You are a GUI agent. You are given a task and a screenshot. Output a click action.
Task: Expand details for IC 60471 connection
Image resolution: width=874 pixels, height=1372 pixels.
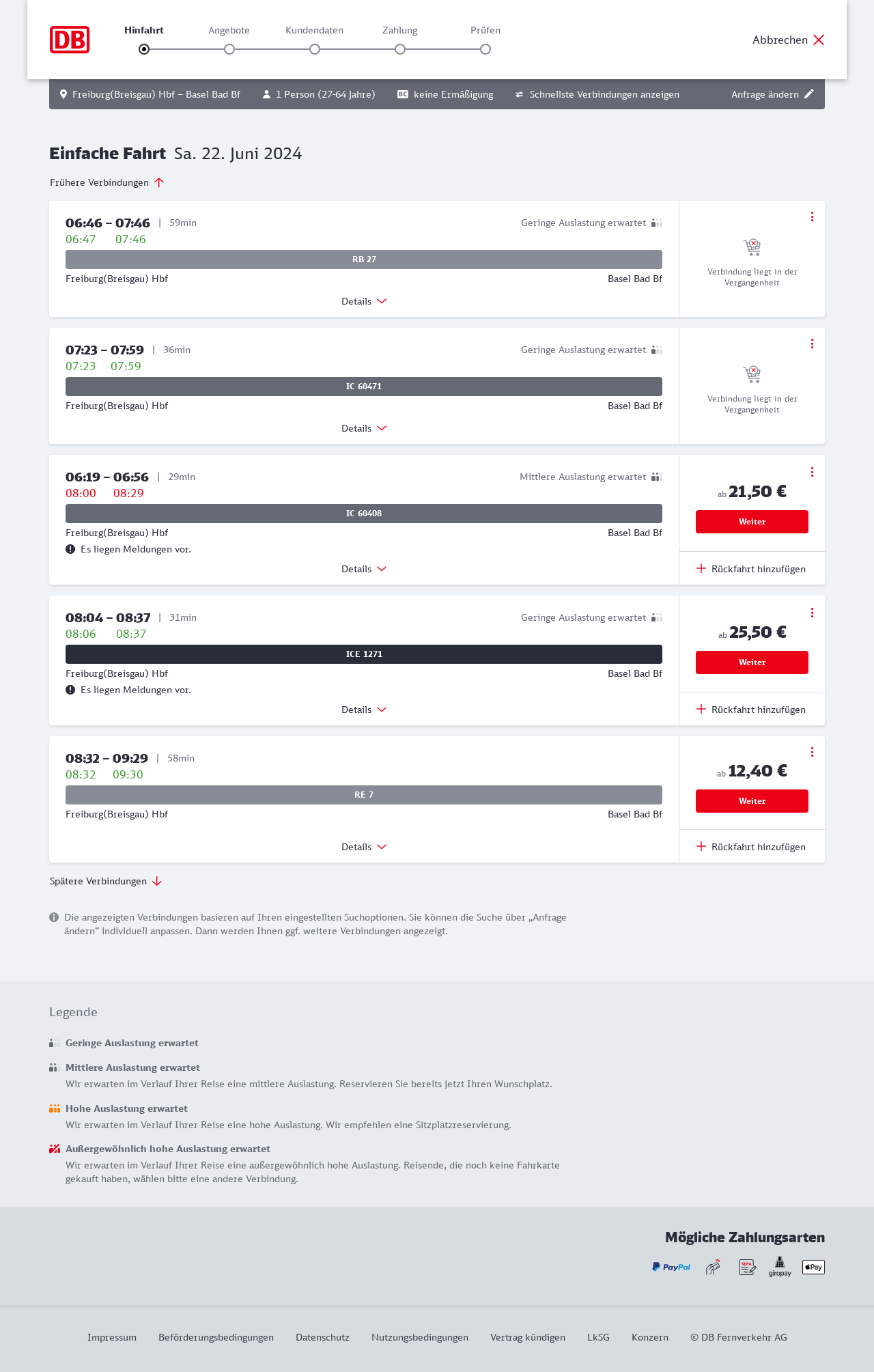364,428
